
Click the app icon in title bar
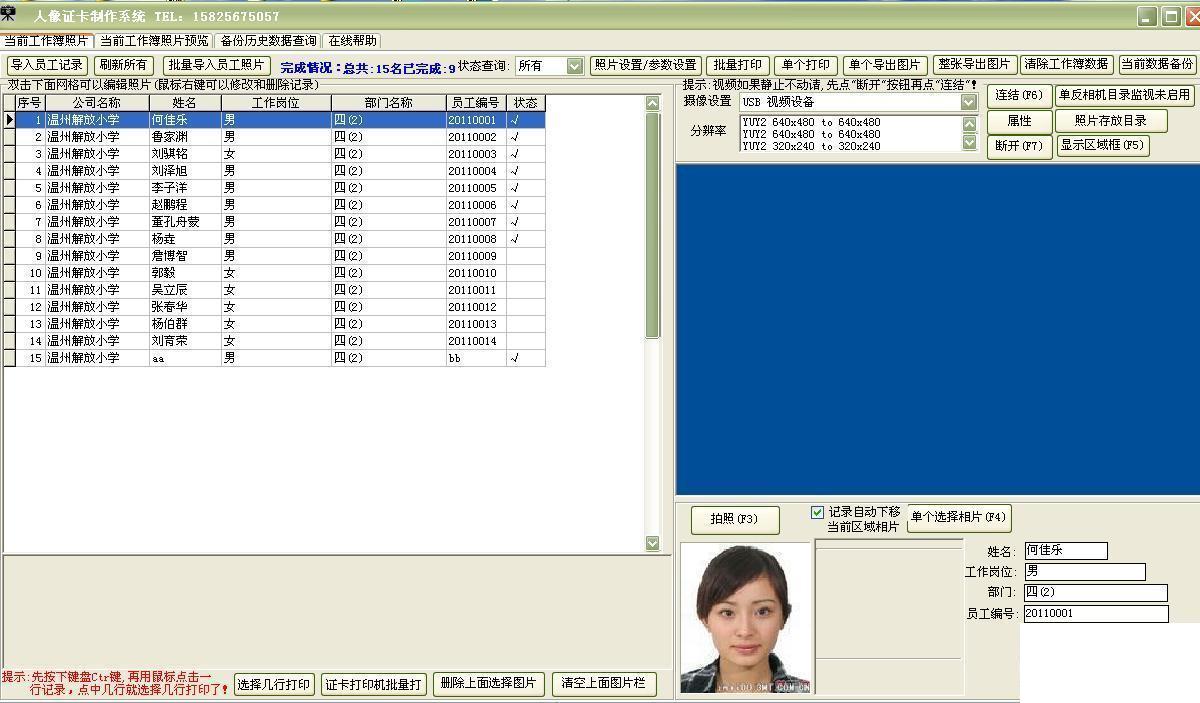[x=9, y=15]
